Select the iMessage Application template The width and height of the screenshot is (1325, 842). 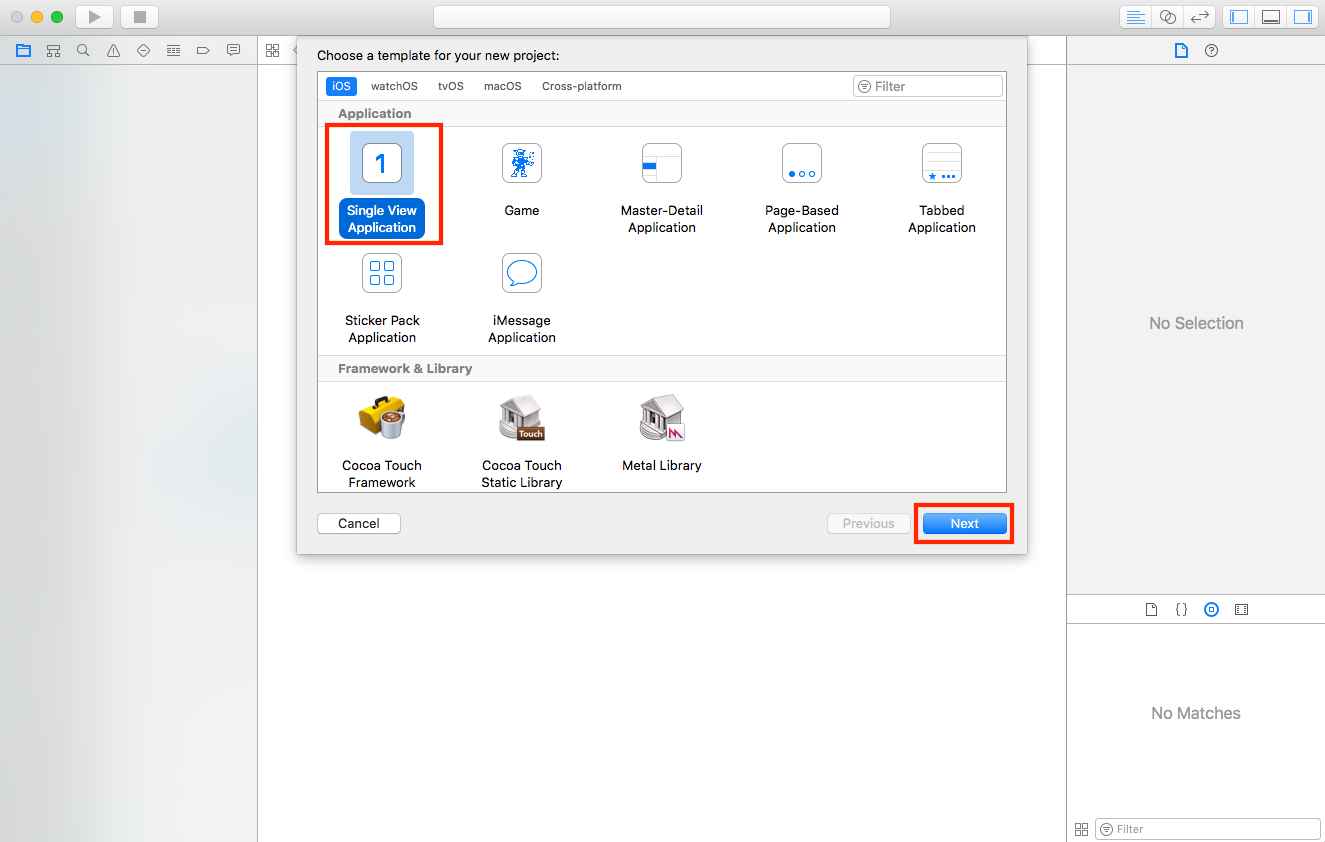pyautogui.click(x=522, y=298)
